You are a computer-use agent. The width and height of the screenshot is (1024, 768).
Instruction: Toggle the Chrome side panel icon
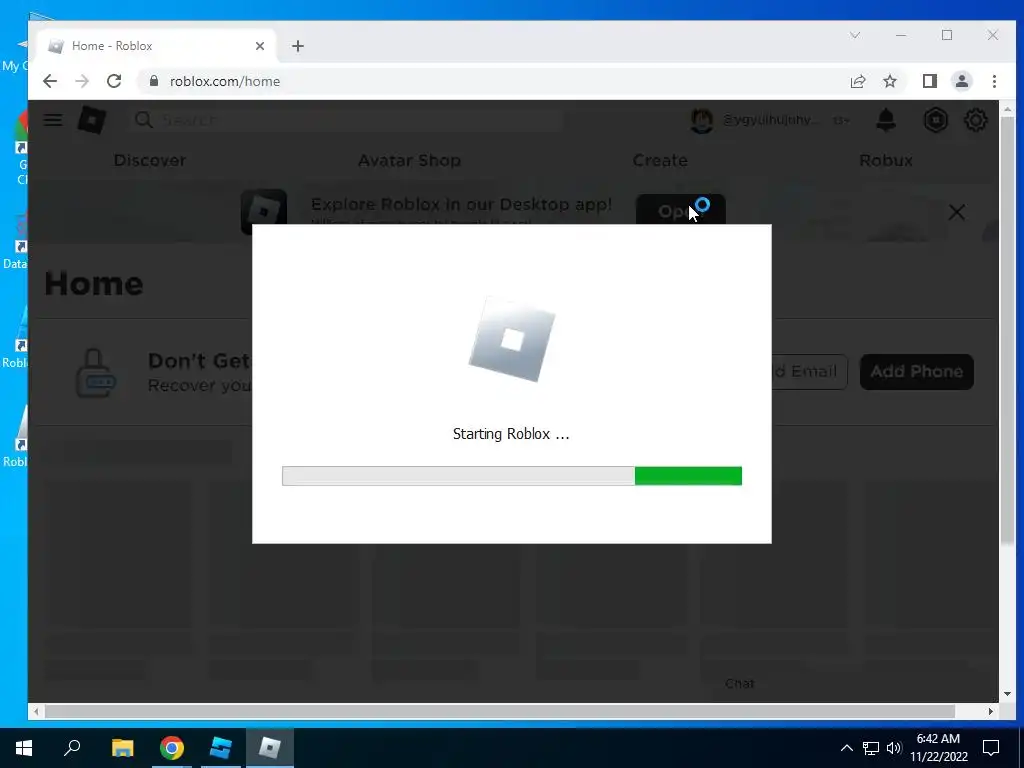(x=929, y=81)
